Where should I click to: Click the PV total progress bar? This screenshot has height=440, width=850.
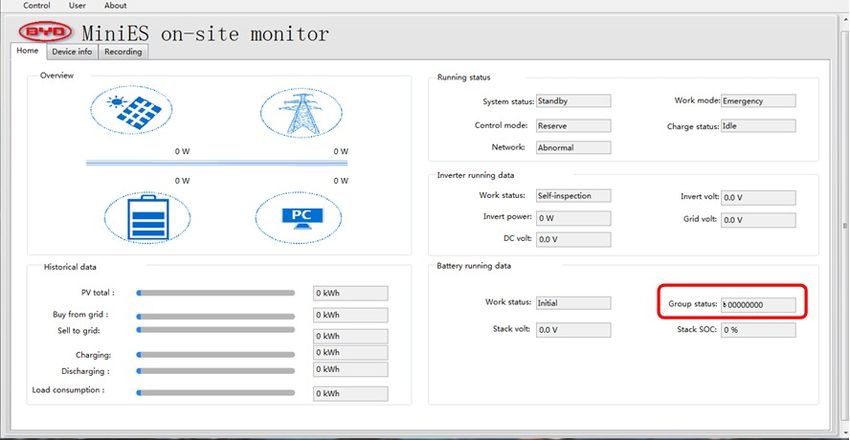point(216,293)
